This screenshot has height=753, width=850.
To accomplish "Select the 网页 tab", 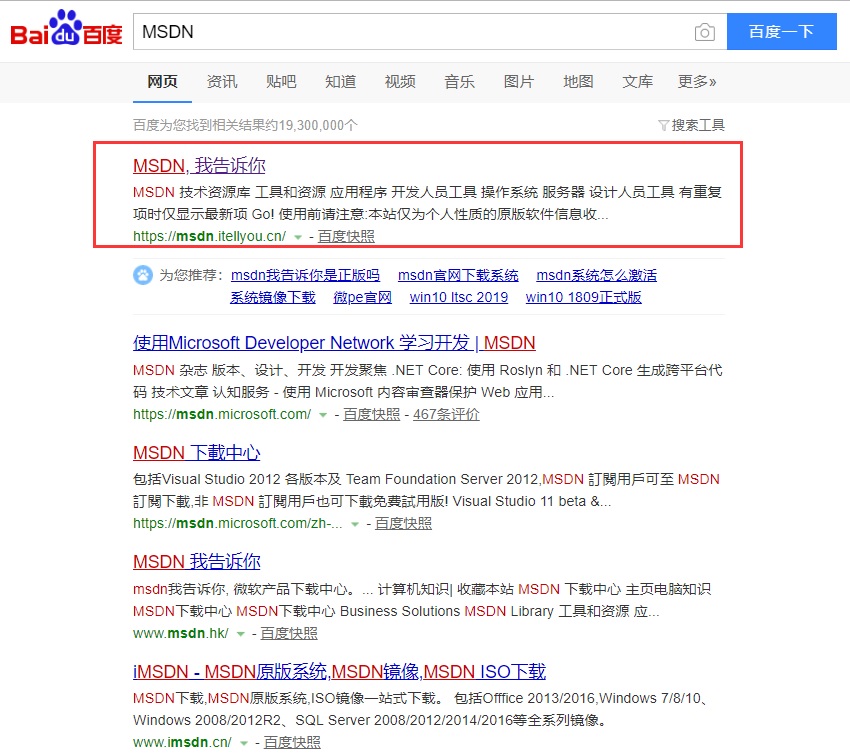I will coord(162,81).
